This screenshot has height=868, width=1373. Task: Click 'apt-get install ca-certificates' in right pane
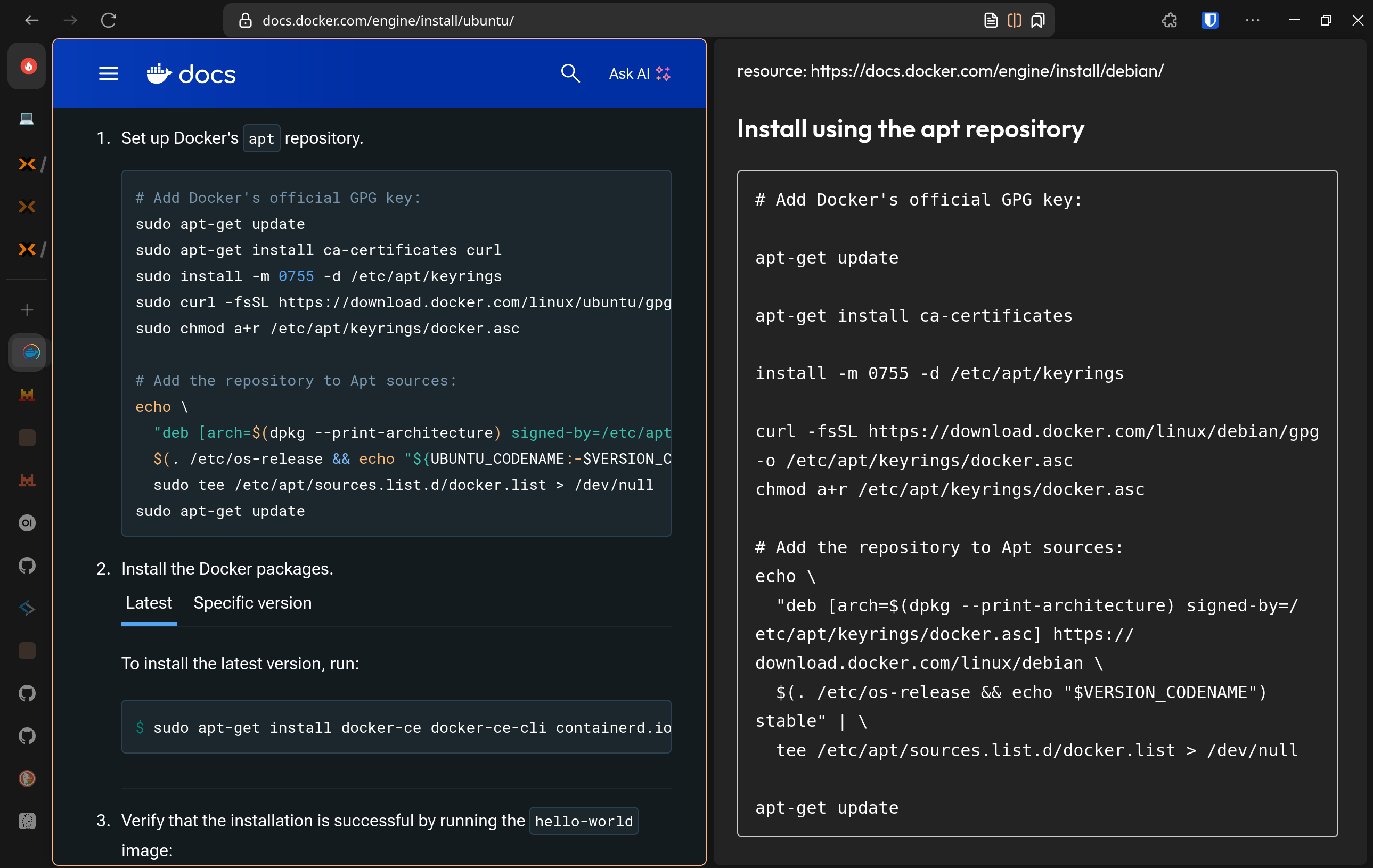tap(914, 316)
